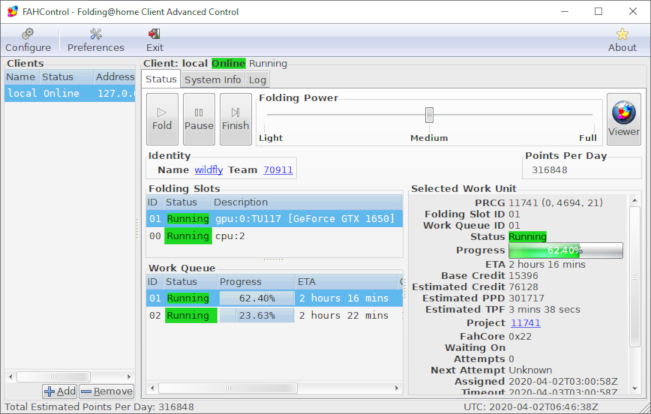651x414 pixels.
Task: Click Work Queue Status column header
Action: coord(190,282)
